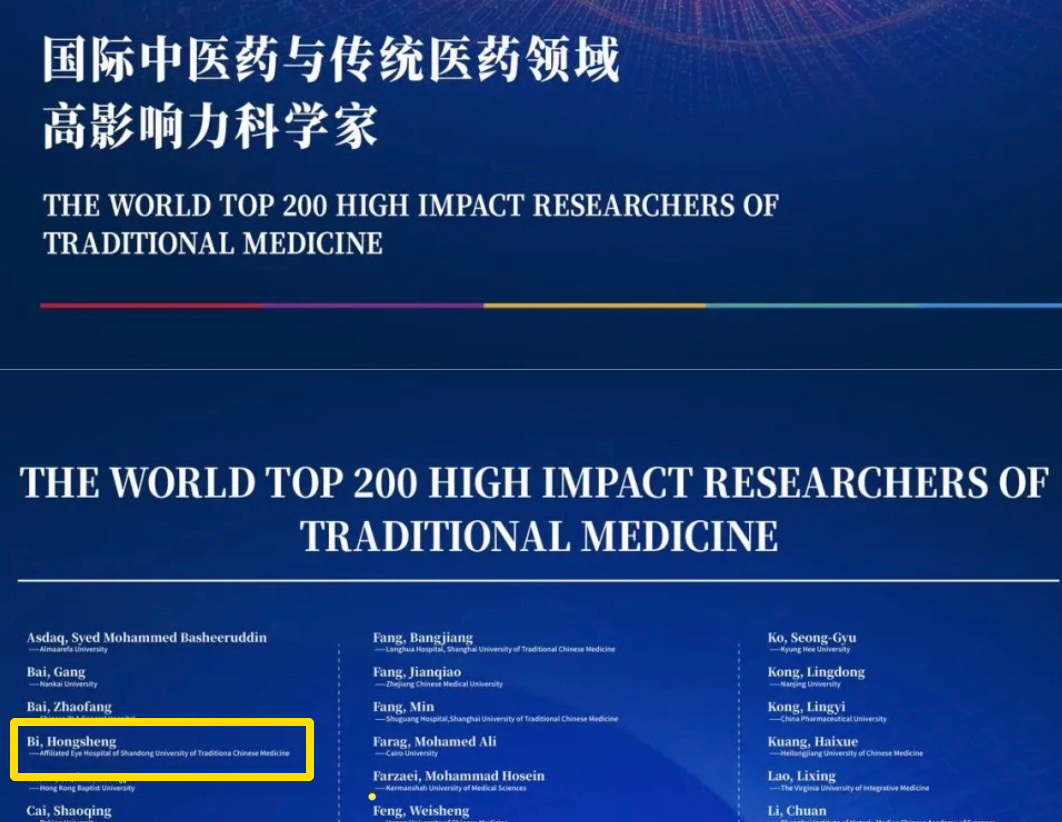The width and height of the screenshot is (1062, 822).
Task: Click the Zhejiang Chinese Medical University affiliation
Action: (438, 684)
